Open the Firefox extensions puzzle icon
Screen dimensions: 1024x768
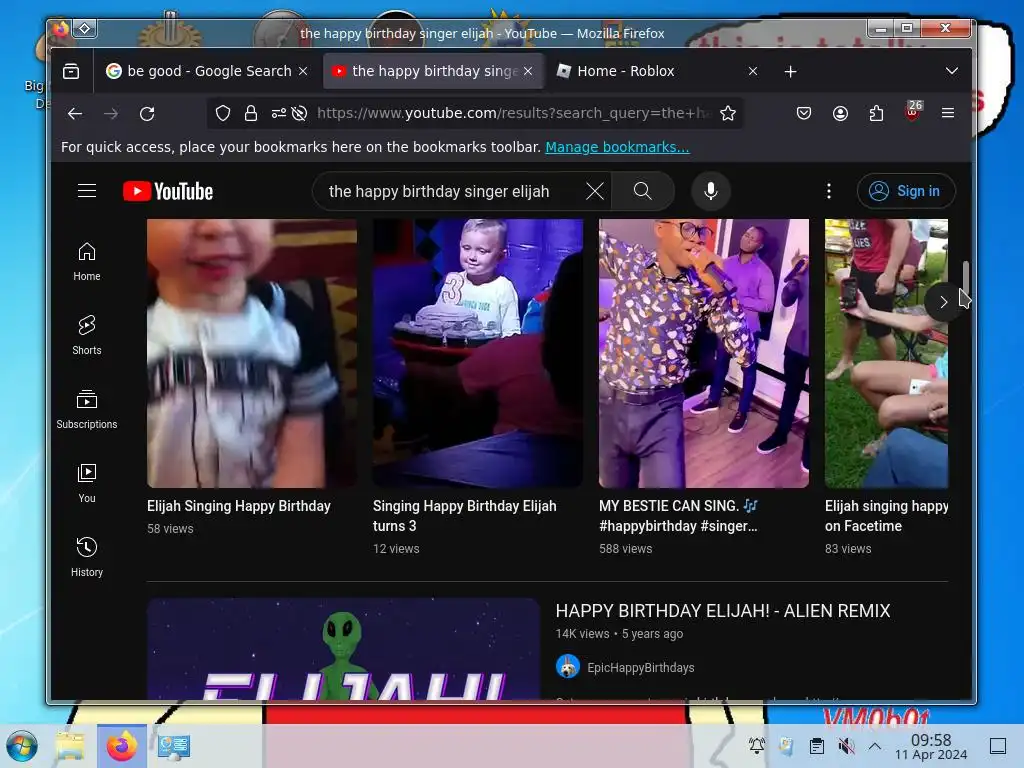click(x=876, y=114)
